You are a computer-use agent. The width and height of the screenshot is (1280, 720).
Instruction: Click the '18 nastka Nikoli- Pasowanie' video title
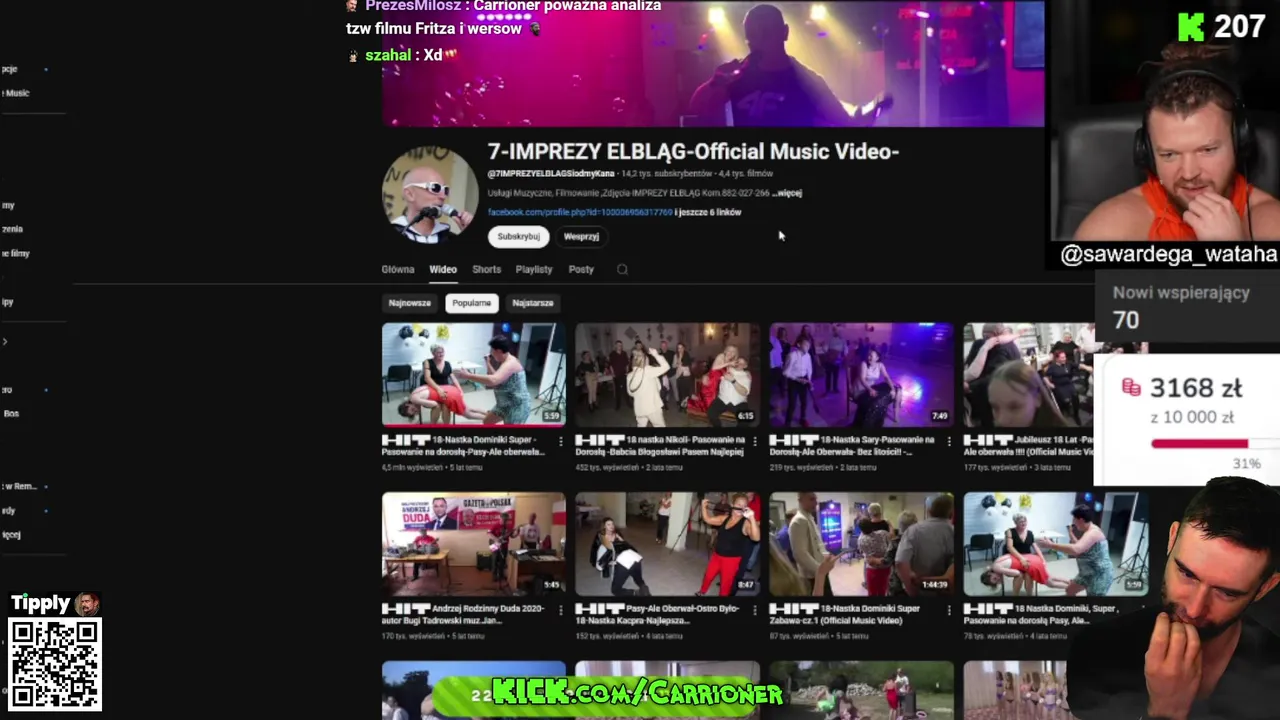click(661, 445)
